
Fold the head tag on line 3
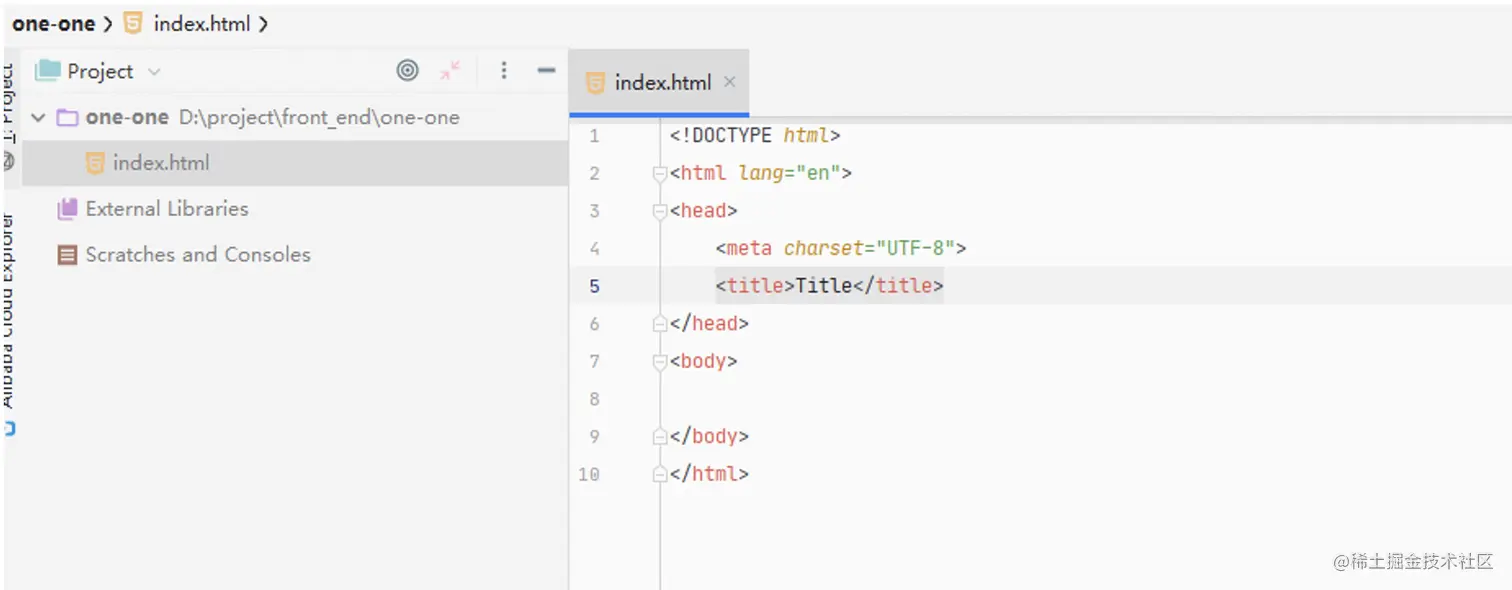pyautogui.click(x=659, y=212)
